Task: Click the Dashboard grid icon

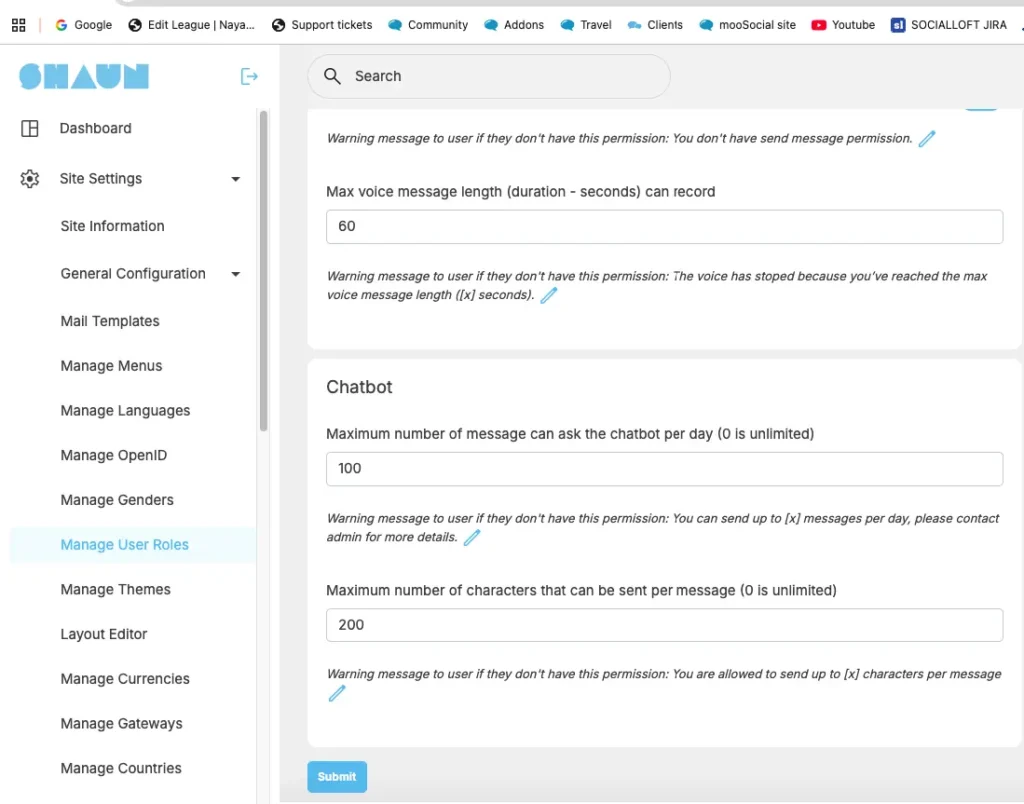Action: (30, 128)
